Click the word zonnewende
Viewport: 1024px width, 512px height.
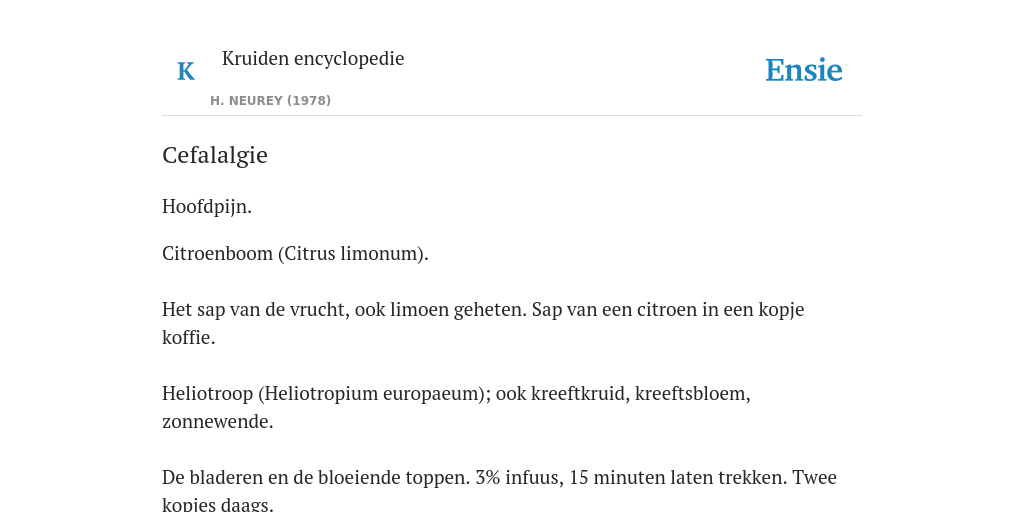point(215,422)
